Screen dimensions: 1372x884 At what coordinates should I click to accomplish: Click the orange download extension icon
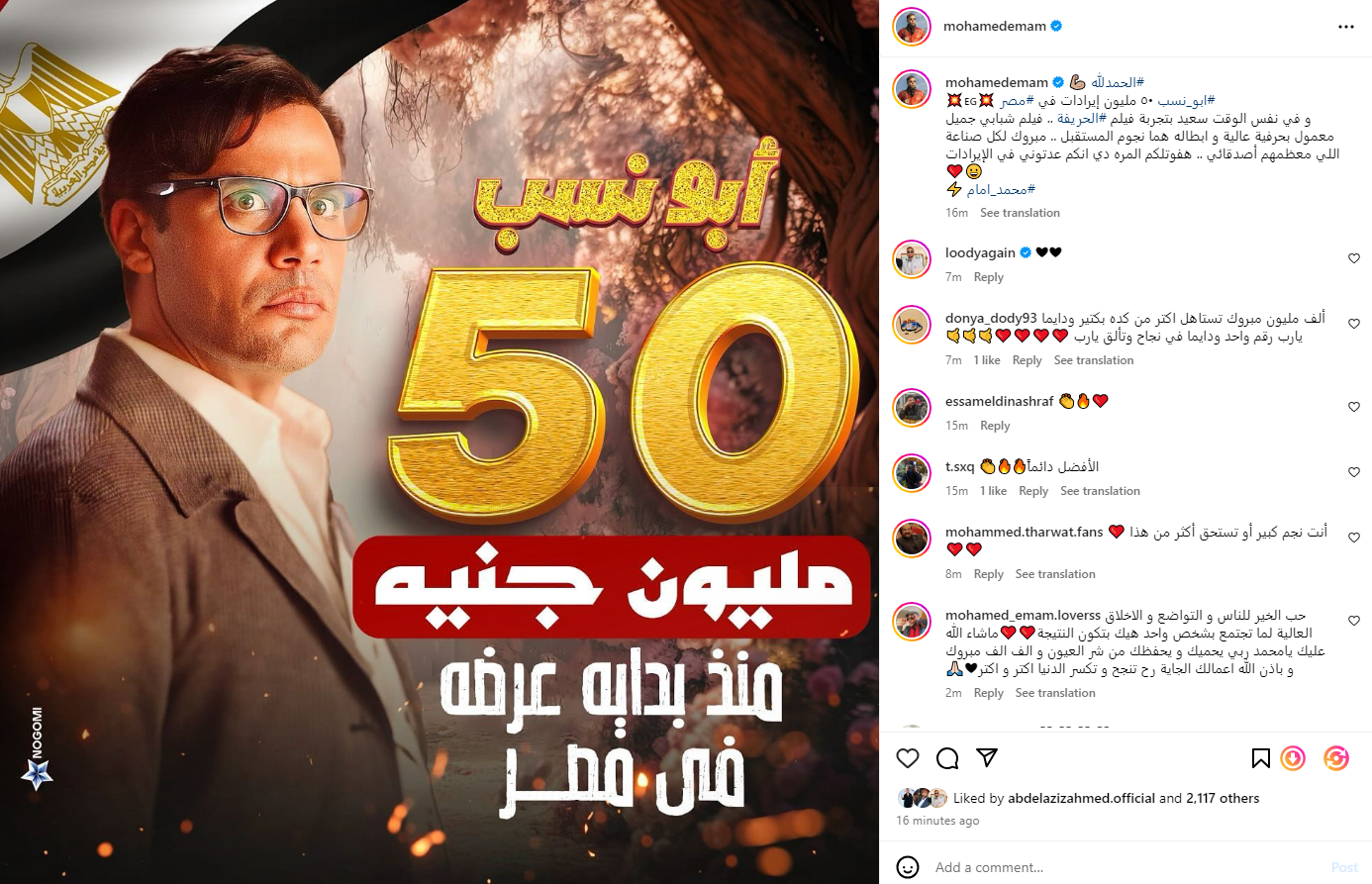coord(1293,758)
